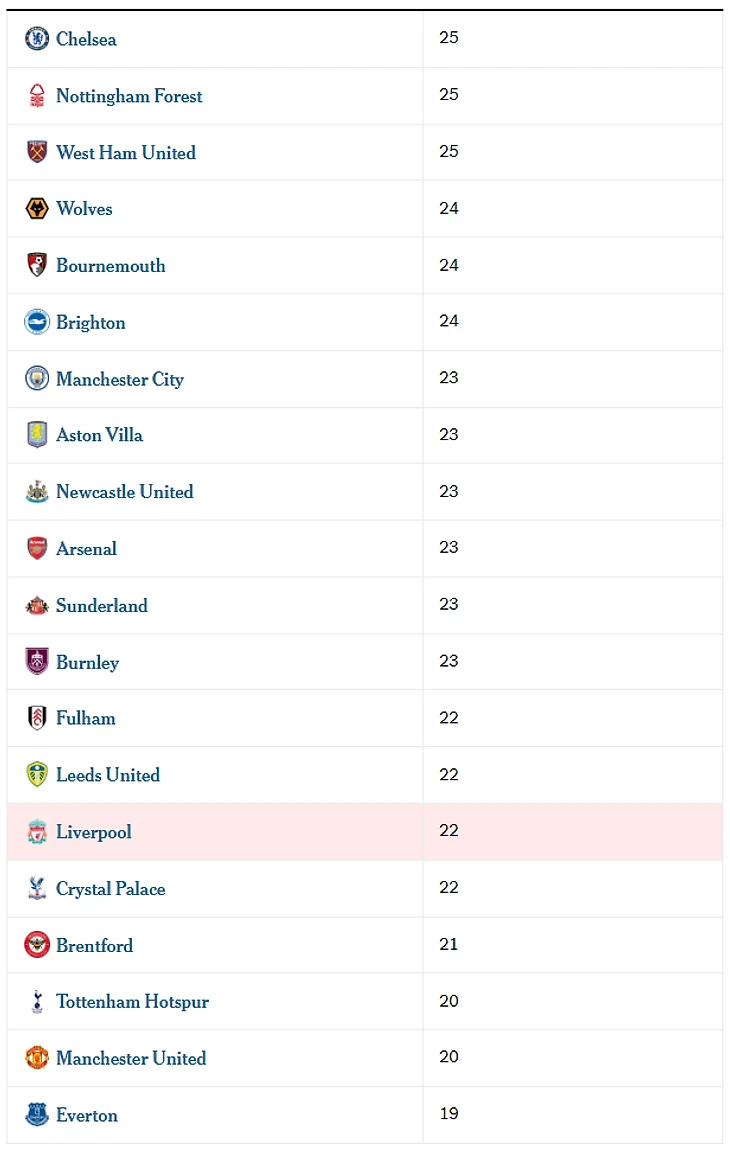Visit the Leeds United team page

107,775
